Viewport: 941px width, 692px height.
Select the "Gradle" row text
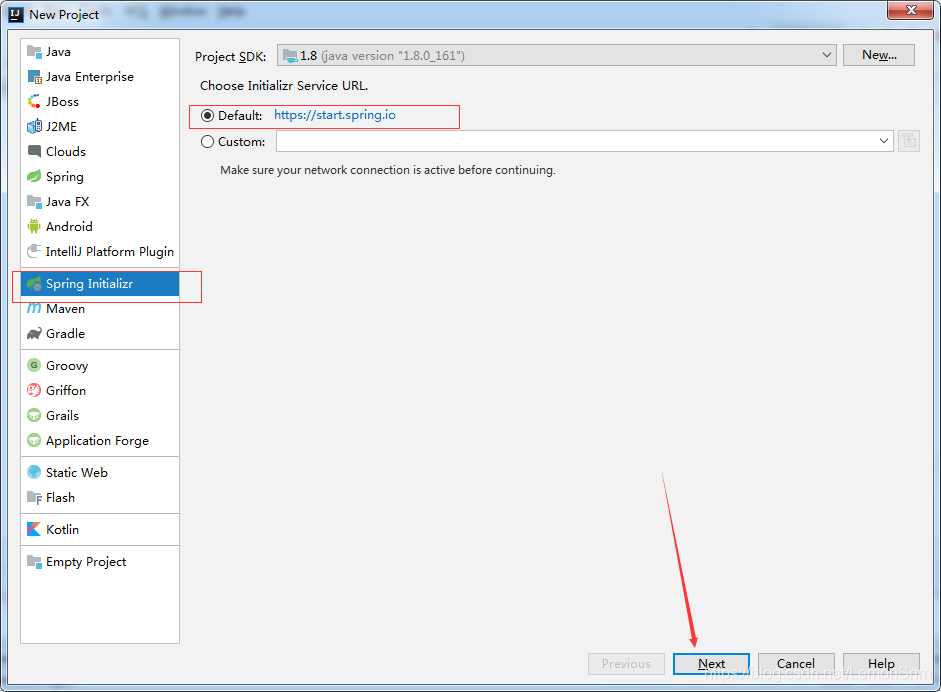65,334
